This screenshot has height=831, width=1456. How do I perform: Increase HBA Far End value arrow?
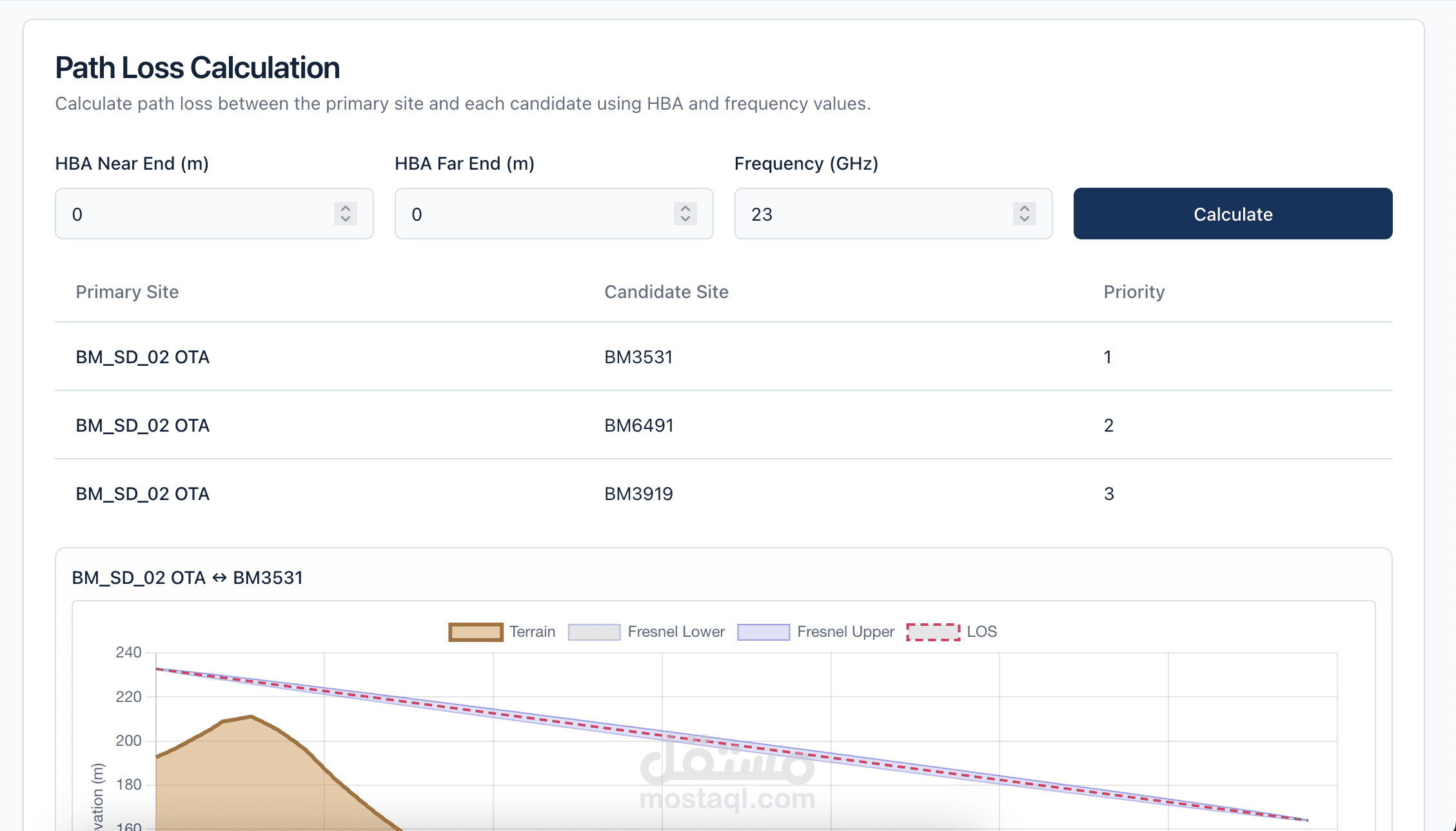[685, 208]
